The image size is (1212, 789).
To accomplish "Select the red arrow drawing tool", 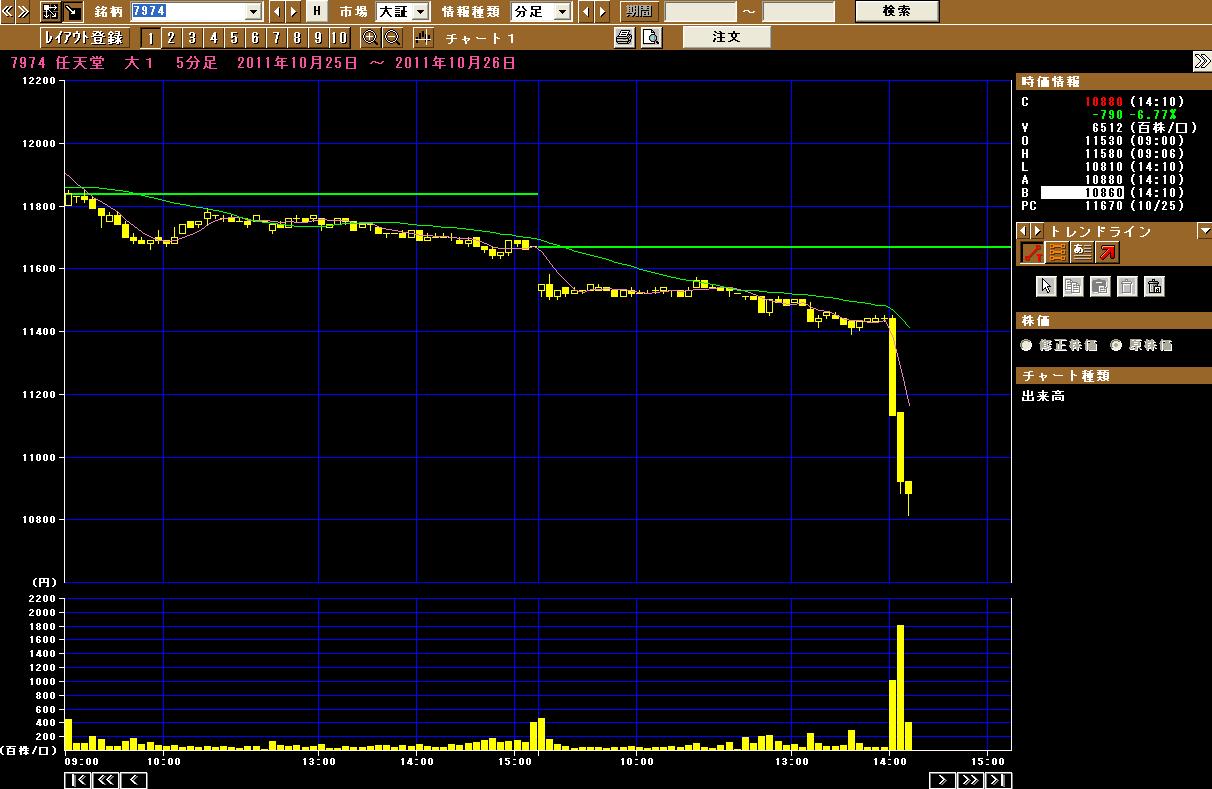I will [1107, 252].
